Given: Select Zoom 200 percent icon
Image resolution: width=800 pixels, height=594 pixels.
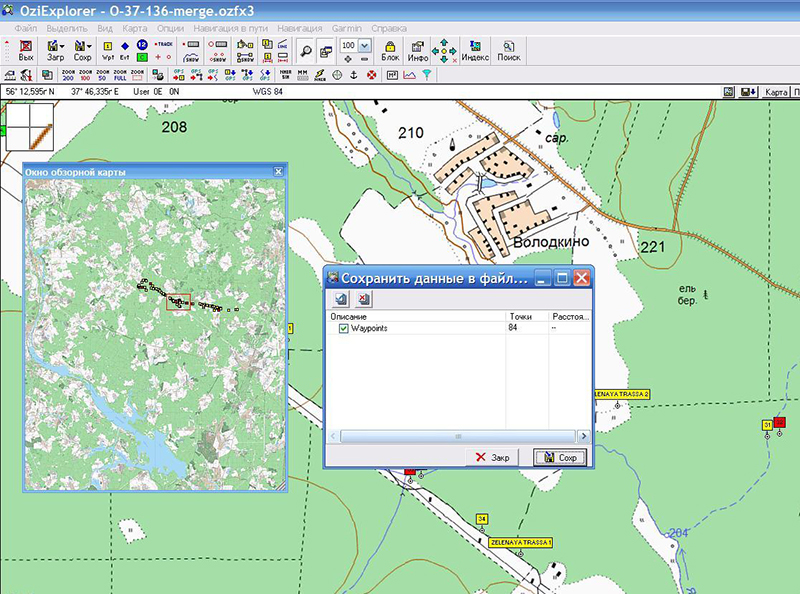Looking at the screenshot, I should tap(68, 75).
